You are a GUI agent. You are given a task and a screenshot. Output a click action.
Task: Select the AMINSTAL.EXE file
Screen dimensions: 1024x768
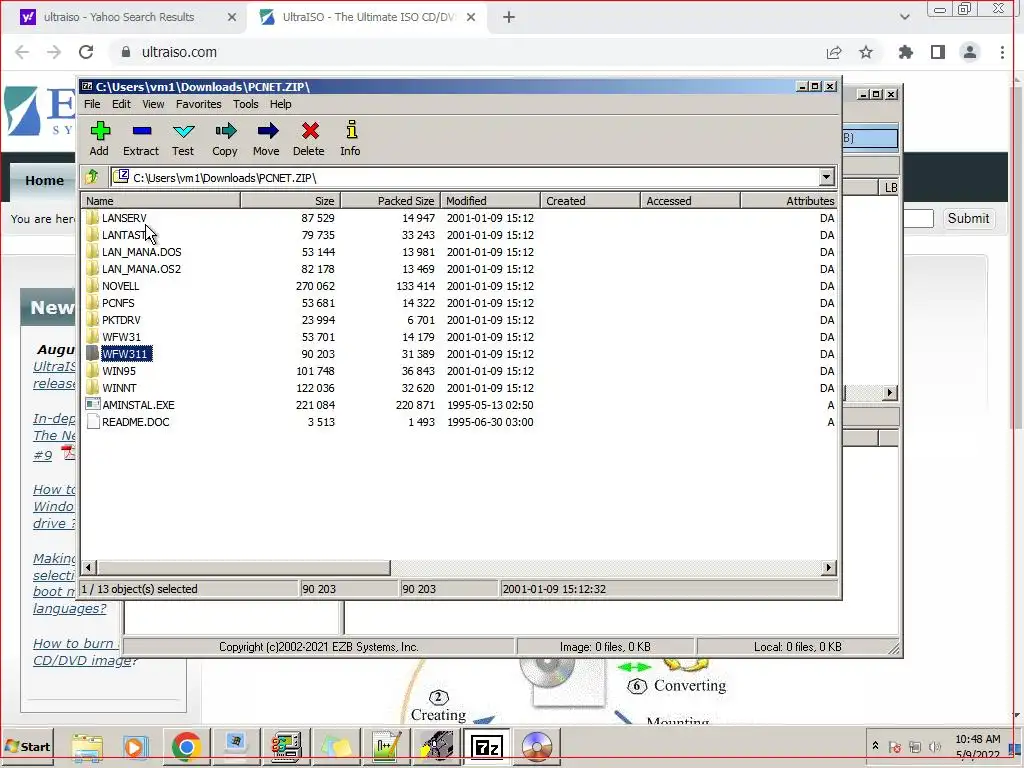pyautogui.click(x=138, y=405)
